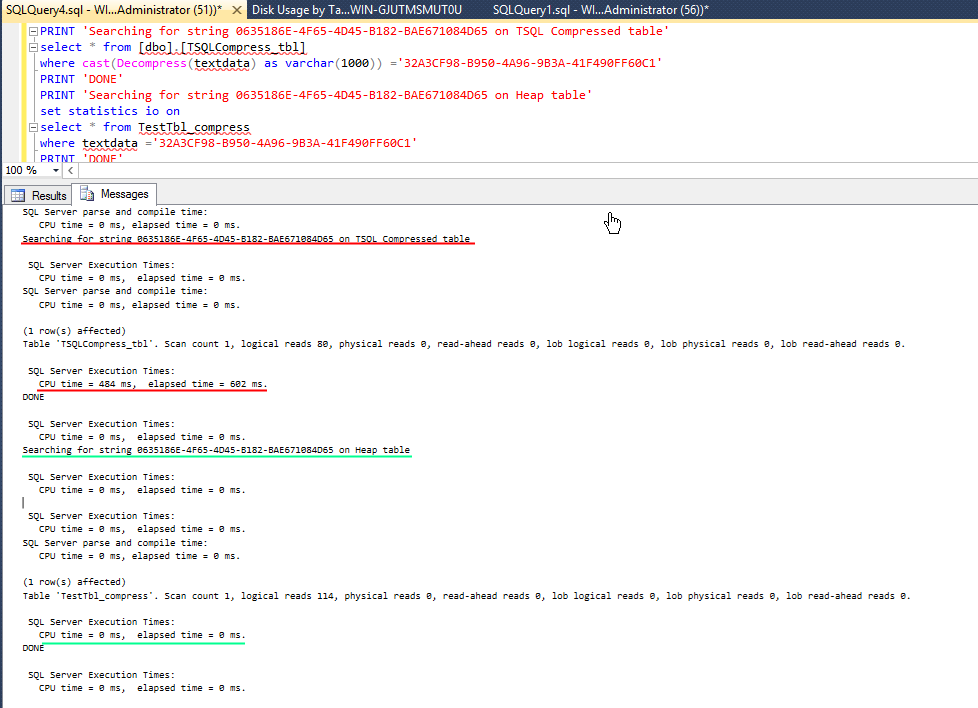978x708 pixels.
Task: Collapse the first PRINT statement outline block
Action: [x=34, y=31]
